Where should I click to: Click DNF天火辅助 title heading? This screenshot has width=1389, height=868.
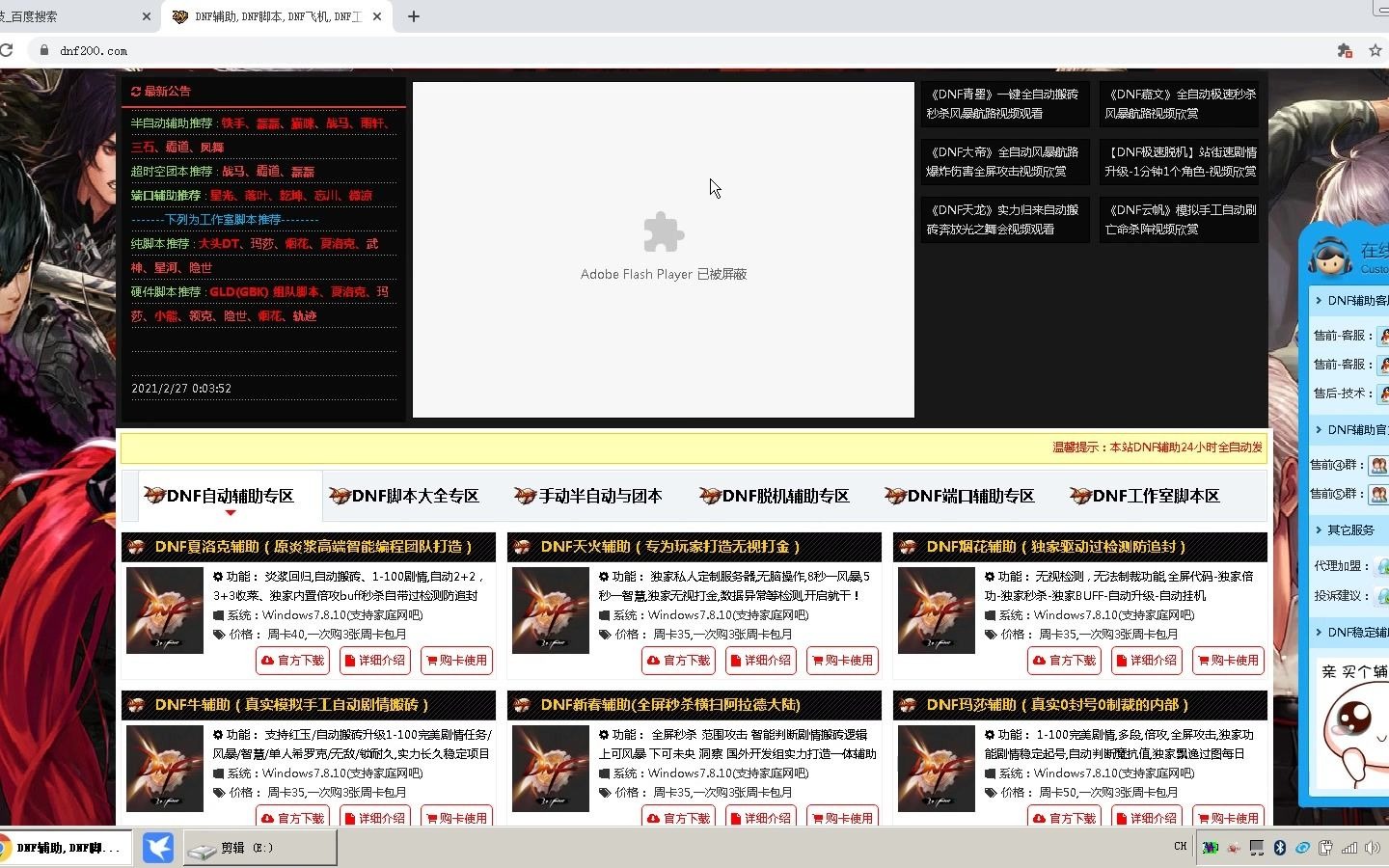(670, 547)
